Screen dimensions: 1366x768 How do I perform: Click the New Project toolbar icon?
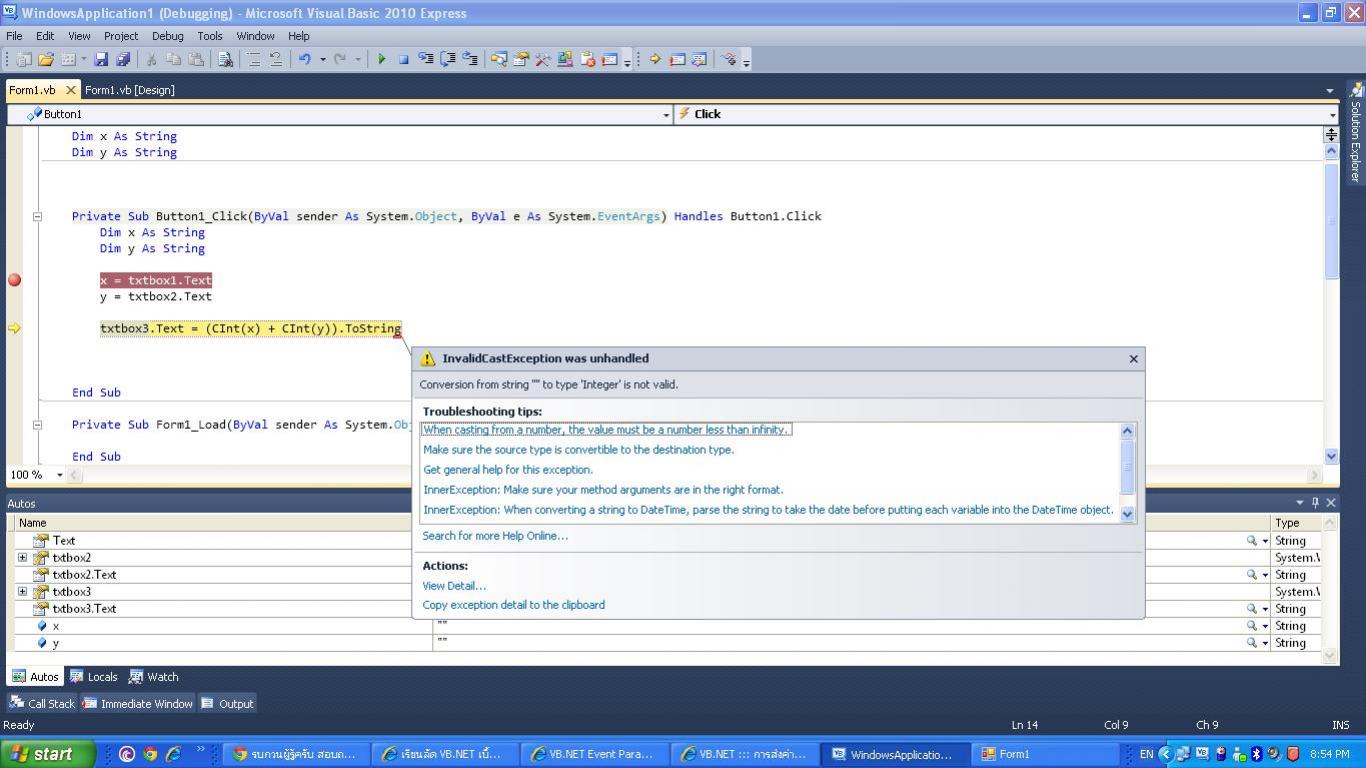point(24,59)
